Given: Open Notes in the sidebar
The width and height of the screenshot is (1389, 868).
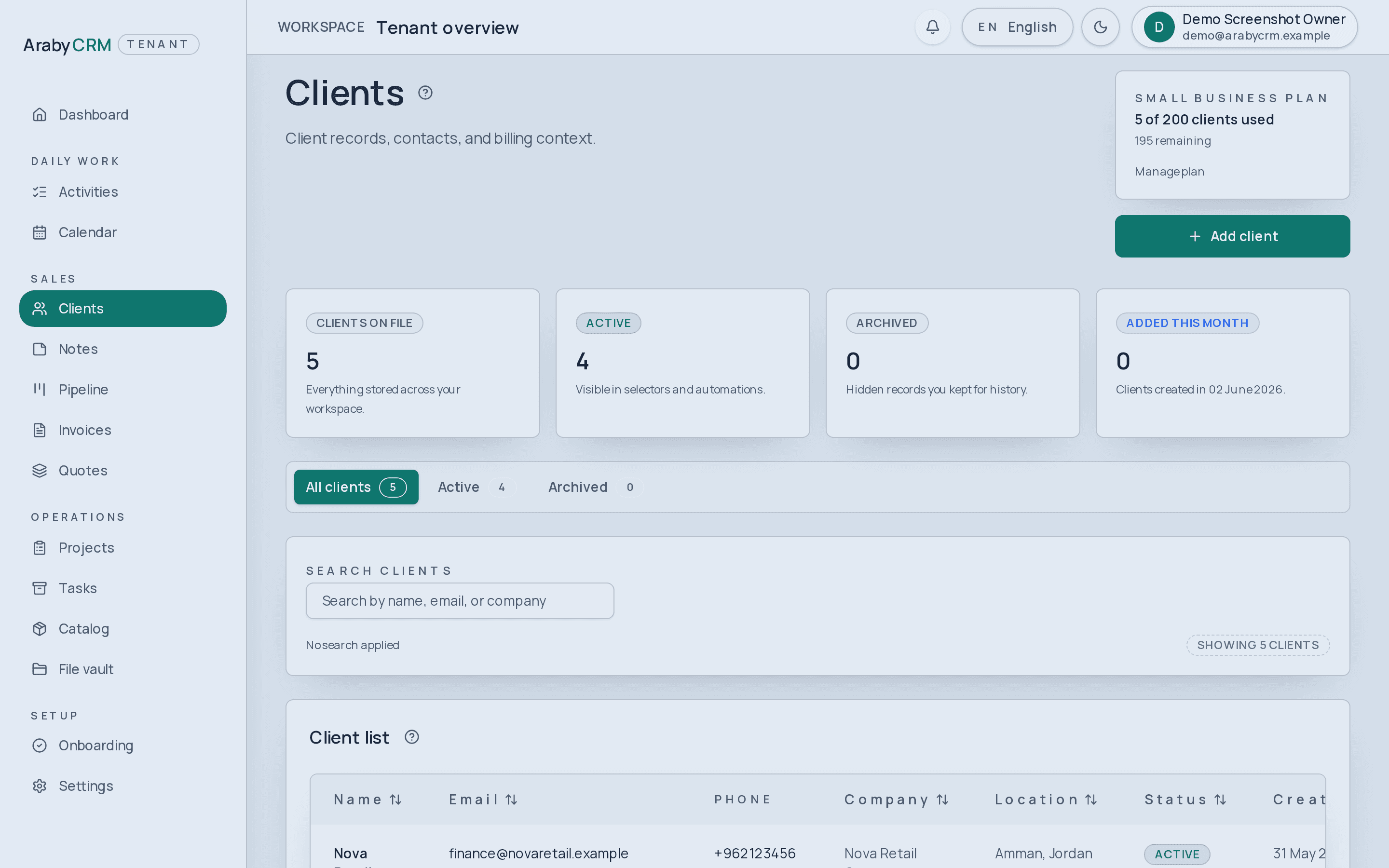Looking at the screenshot, I should click(123, 349).
